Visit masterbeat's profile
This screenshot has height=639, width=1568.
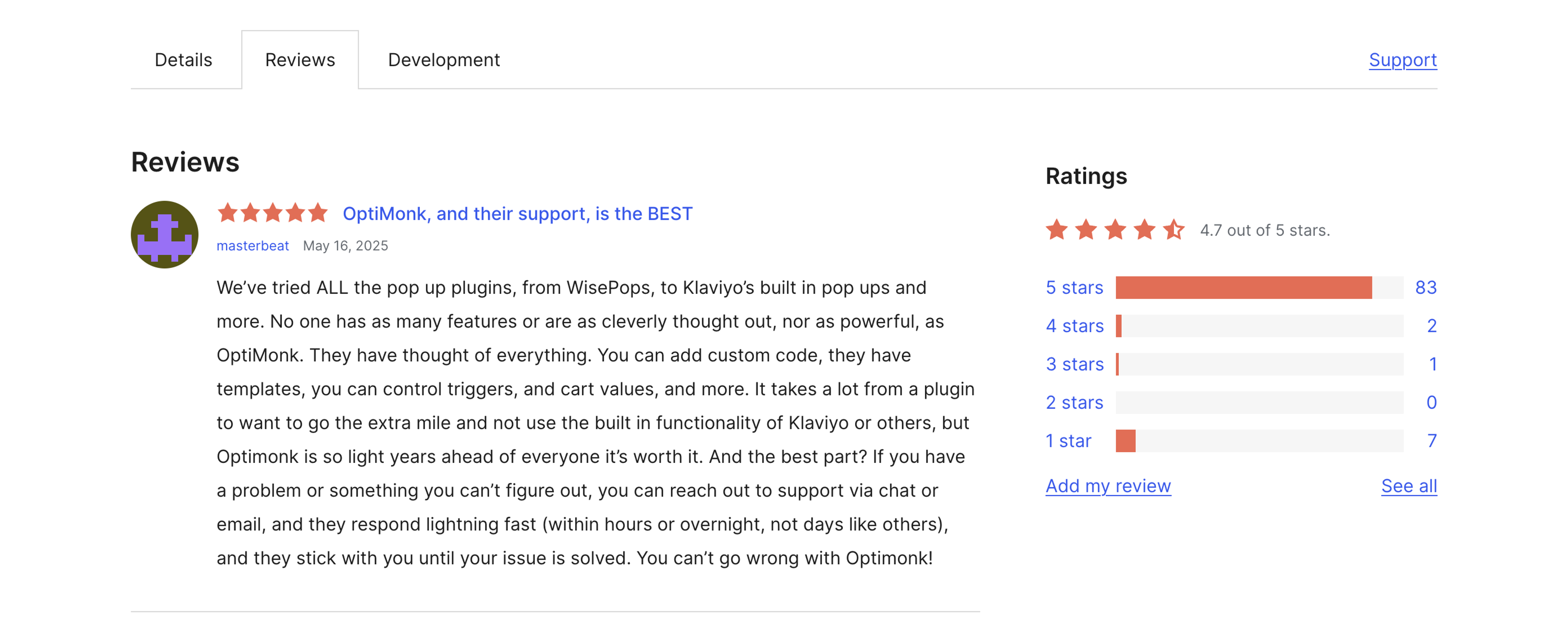pos(252,246)
